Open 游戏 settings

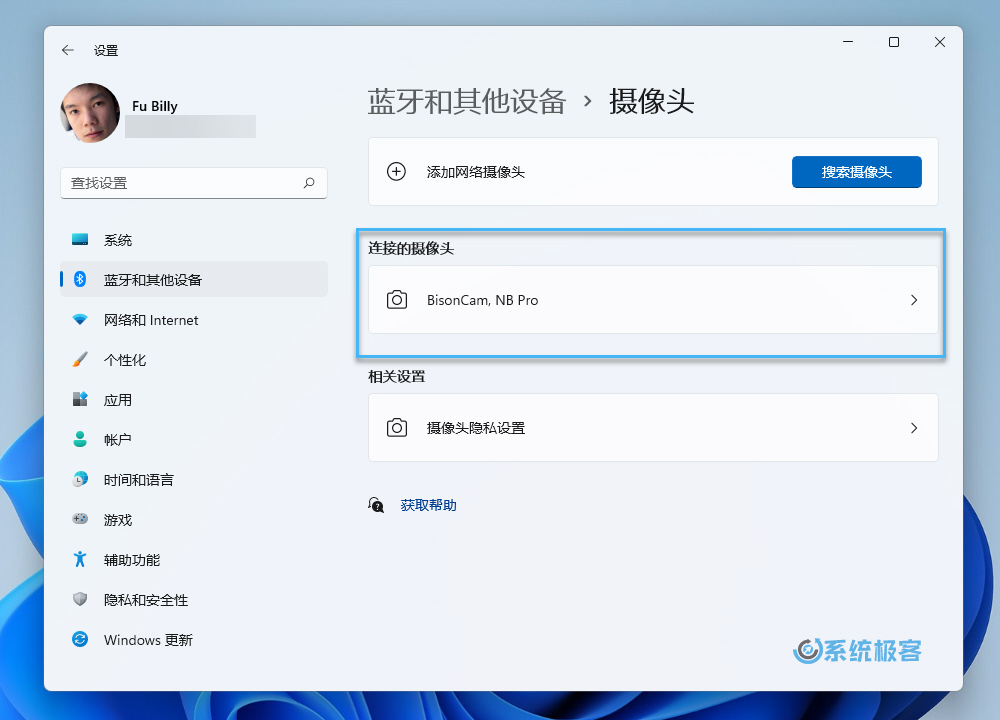pyautogui.click(x=194, y=520)
